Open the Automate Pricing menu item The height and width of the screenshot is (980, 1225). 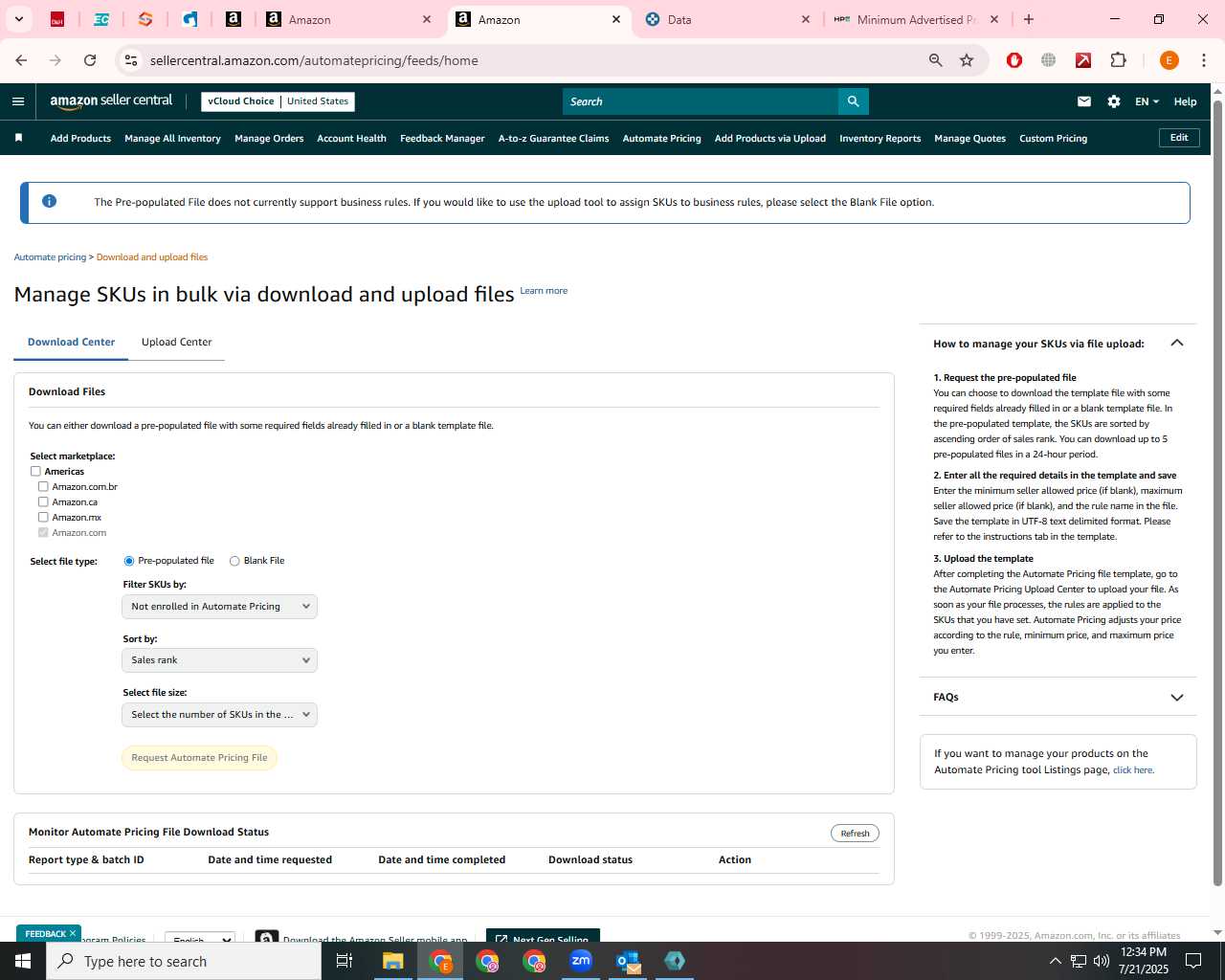[661, 138]
